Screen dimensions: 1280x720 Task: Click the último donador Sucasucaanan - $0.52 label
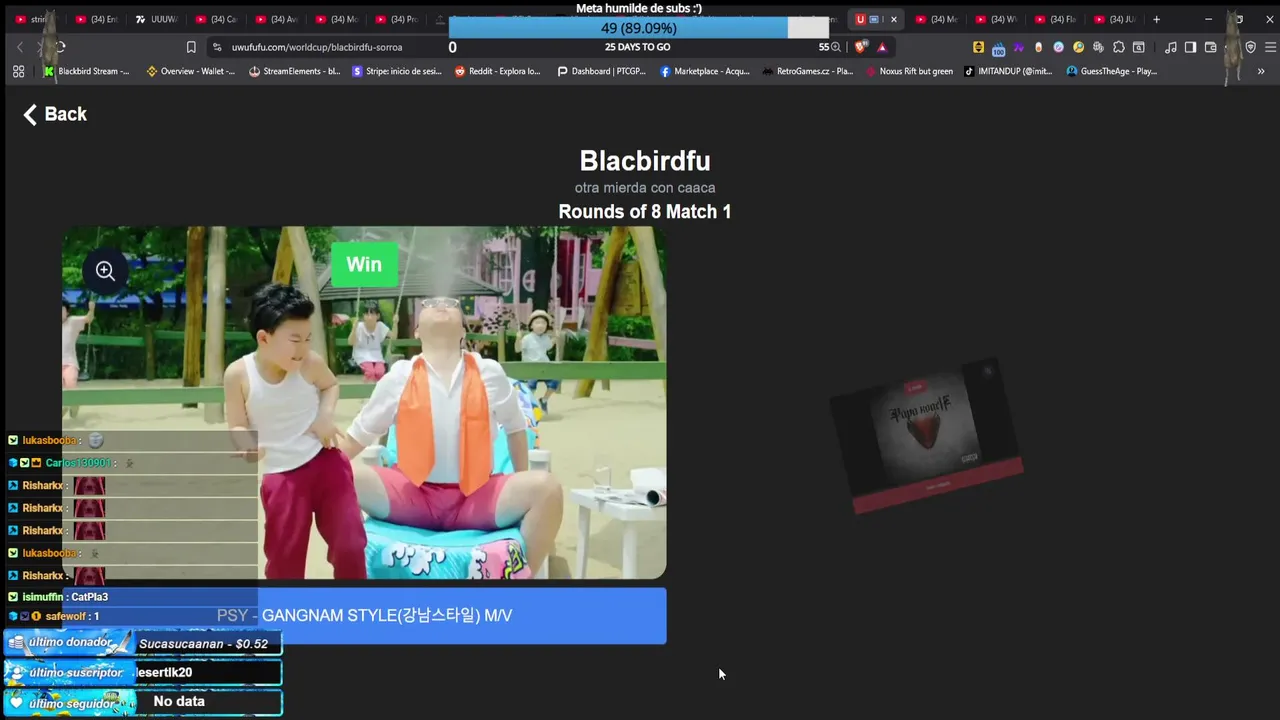click(143, 643)
